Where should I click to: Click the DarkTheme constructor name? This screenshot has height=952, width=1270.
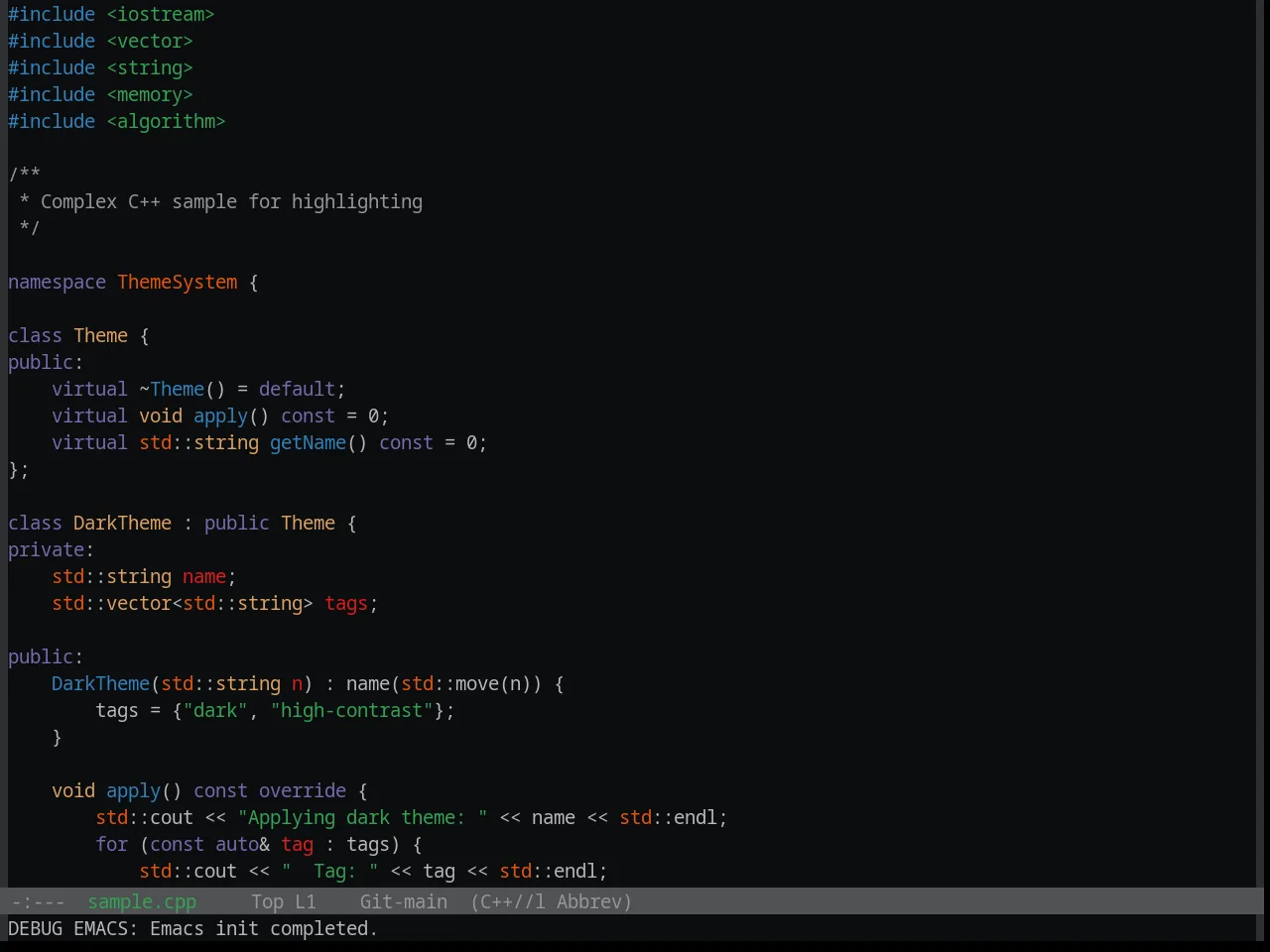100,683
